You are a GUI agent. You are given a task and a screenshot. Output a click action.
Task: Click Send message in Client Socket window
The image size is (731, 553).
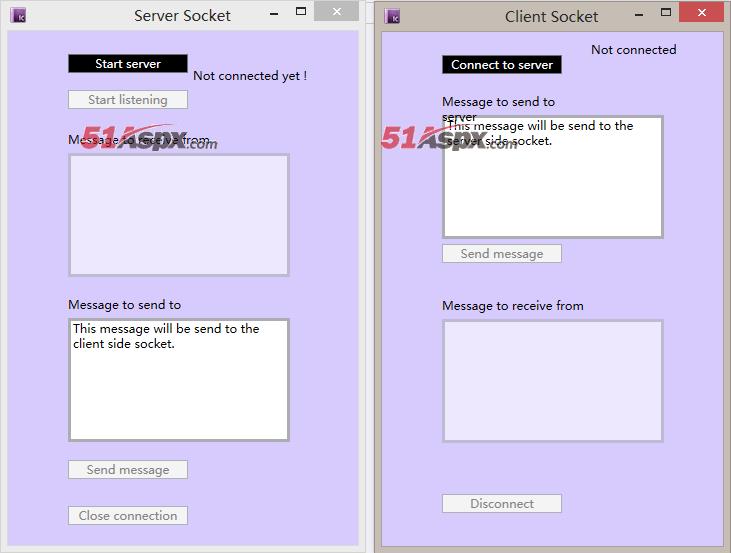coord(502,254)
